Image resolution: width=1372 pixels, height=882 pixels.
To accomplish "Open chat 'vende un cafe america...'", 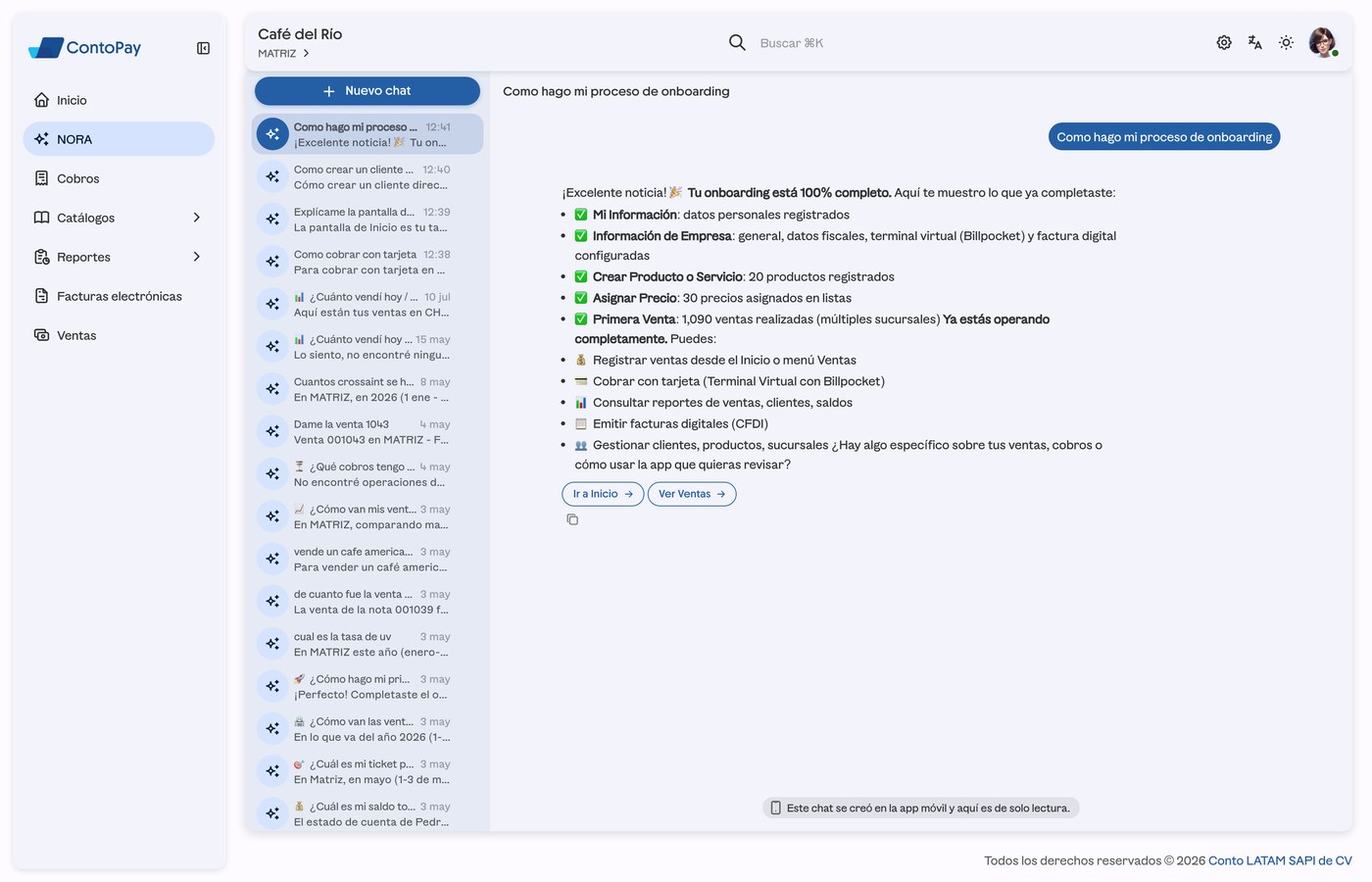I will click(367, 559).
